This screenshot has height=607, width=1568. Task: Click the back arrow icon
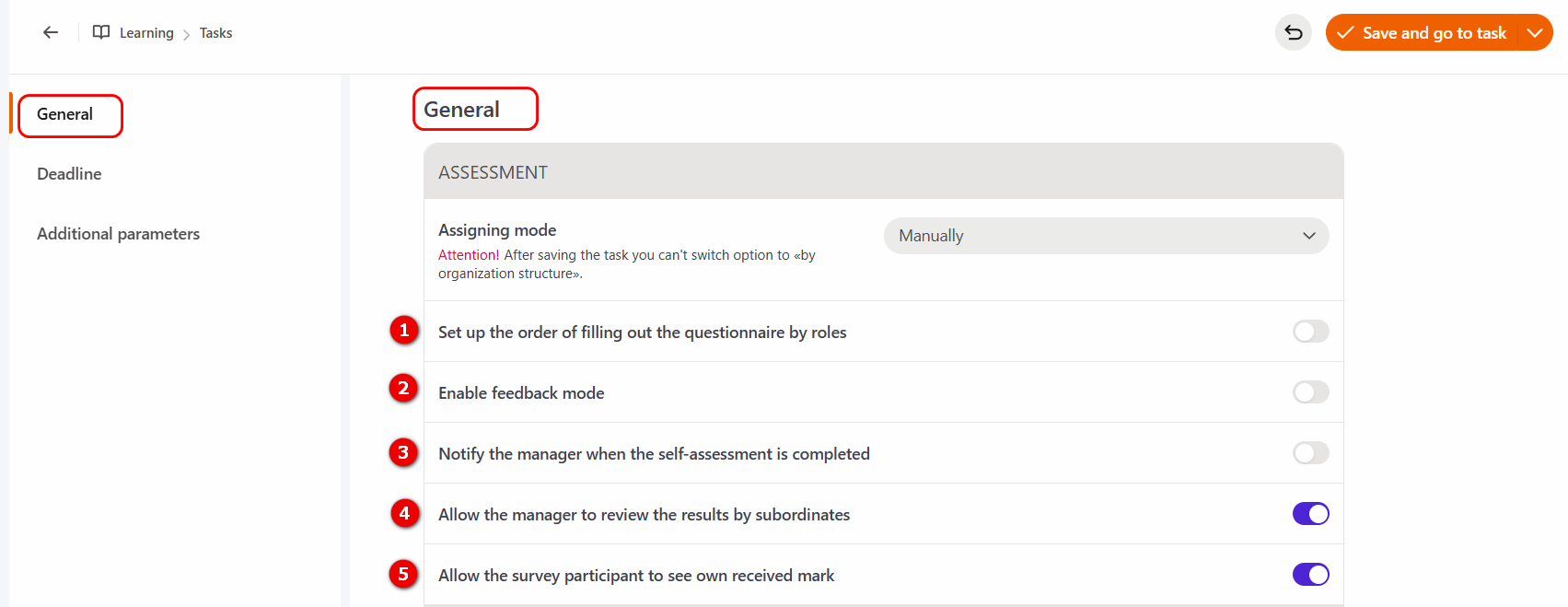[51, 32]
